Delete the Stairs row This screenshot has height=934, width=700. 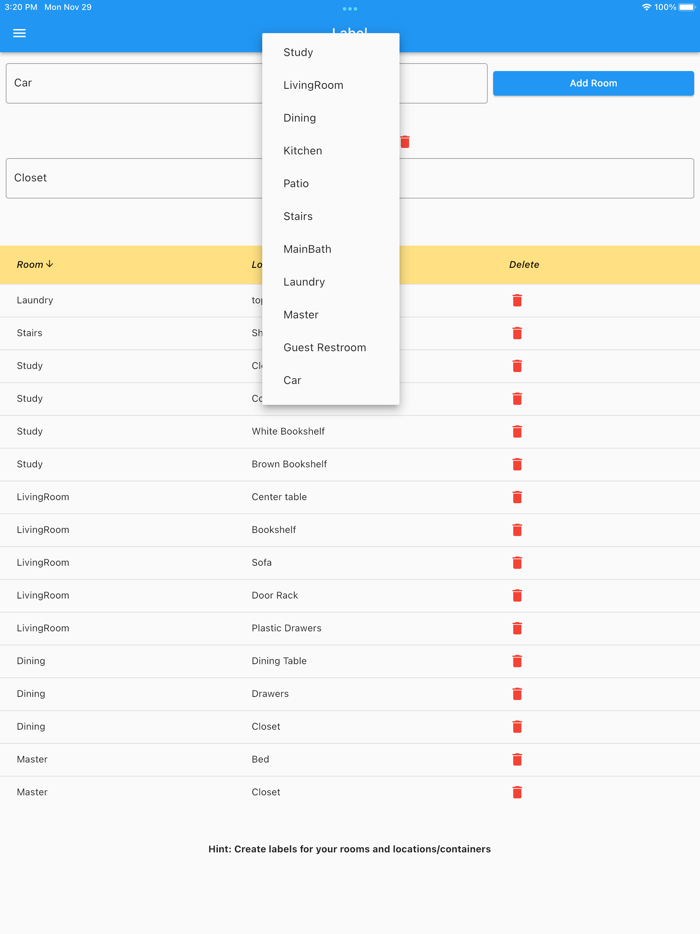pos(517,333)
